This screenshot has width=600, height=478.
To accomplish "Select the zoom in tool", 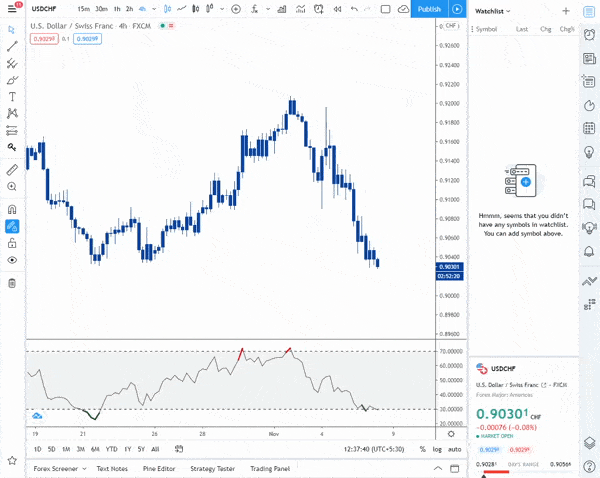I will [12, 186].
